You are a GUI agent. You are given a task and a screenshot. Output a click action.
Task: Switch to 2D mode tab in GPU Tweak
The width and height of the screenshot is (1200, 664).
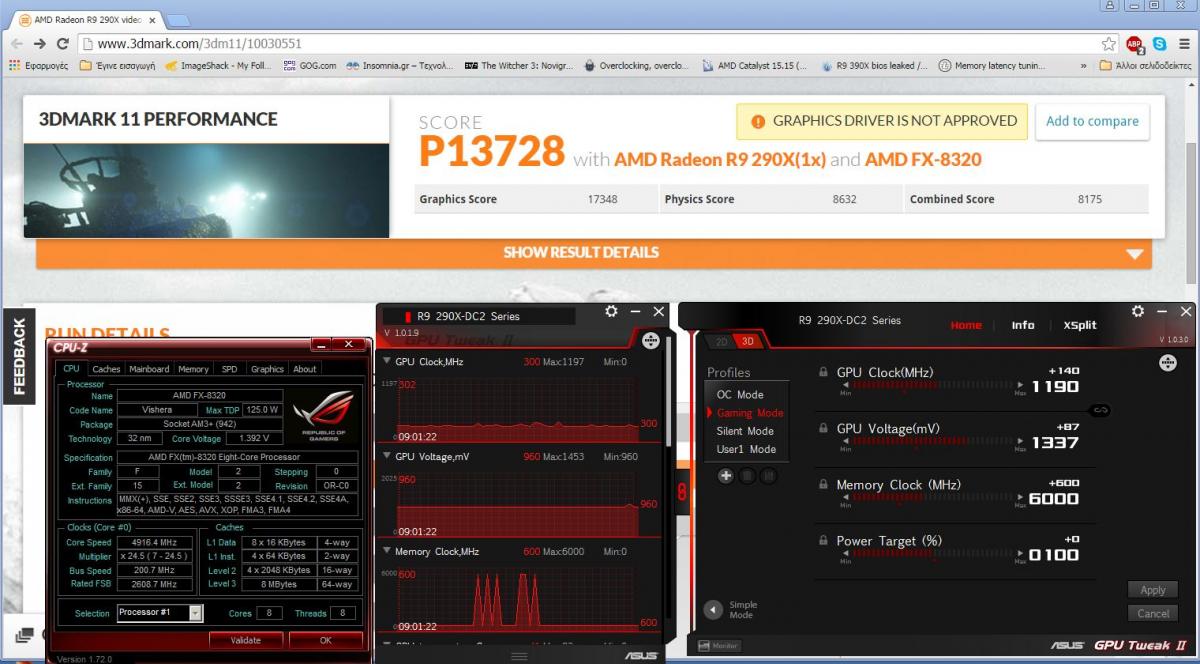tap(721, 341)
